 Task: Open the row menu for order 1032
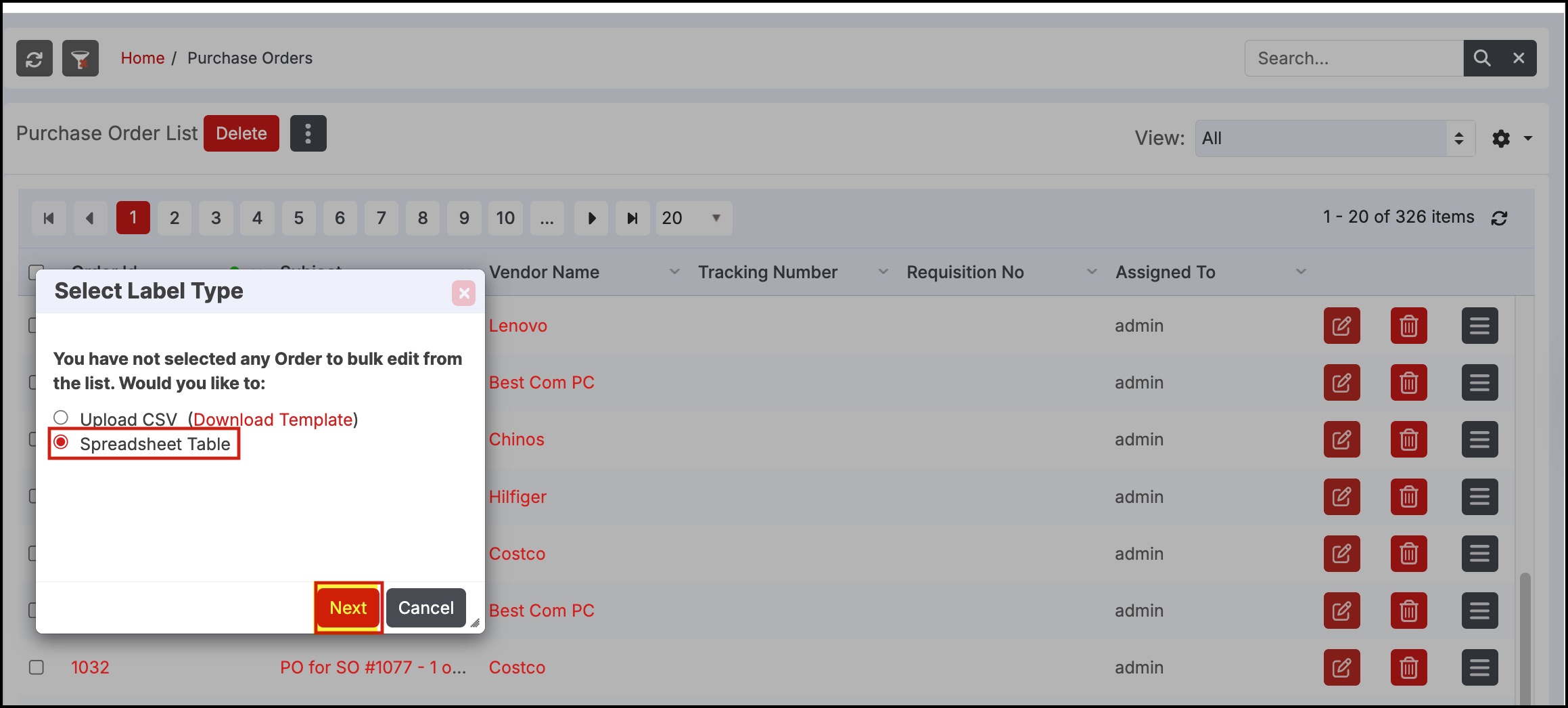pyautogui.click(x=1480, y=667)
